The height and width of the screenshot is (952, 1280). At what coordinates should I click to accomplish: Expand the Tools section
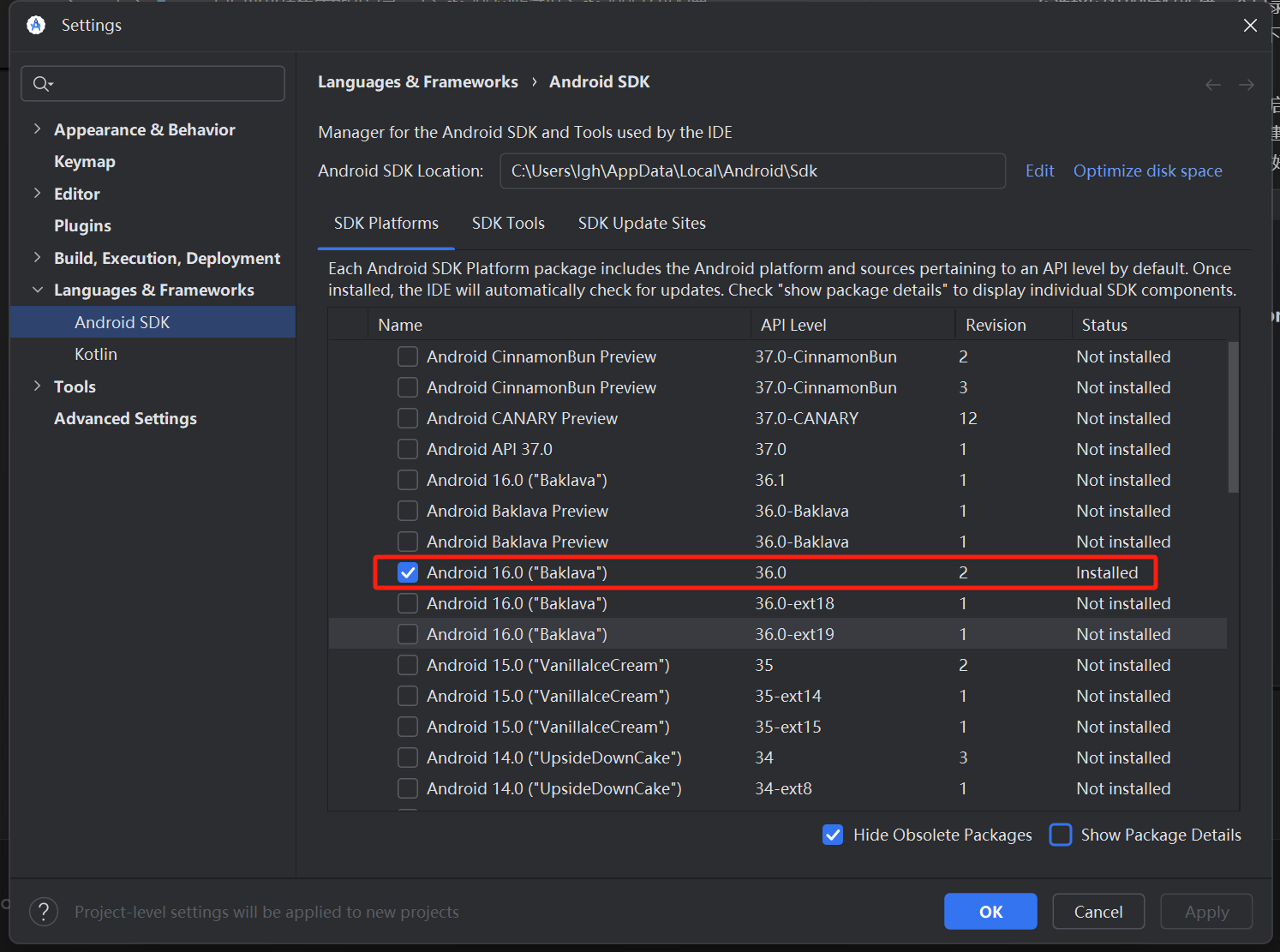37,386
